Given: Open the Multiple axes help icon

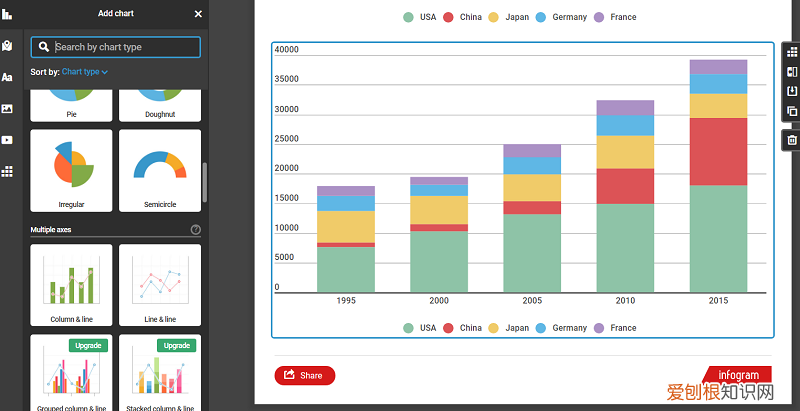Looking at the screenshot, I should (x=195, y=230).
